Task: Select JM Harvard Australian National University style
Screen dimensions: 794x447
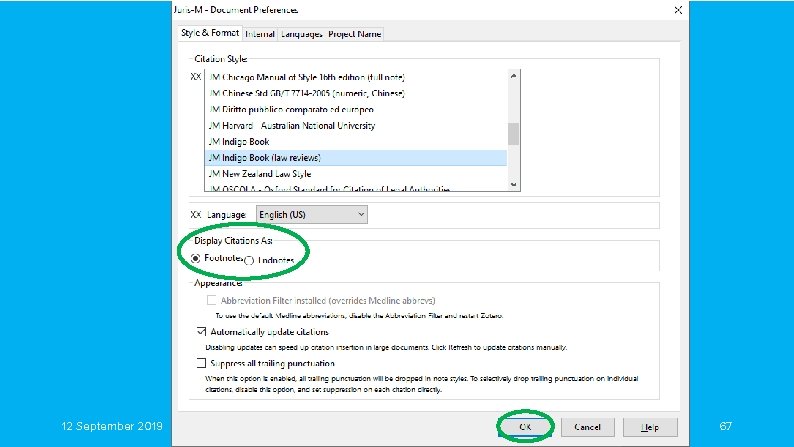Action: click(356, 126)
